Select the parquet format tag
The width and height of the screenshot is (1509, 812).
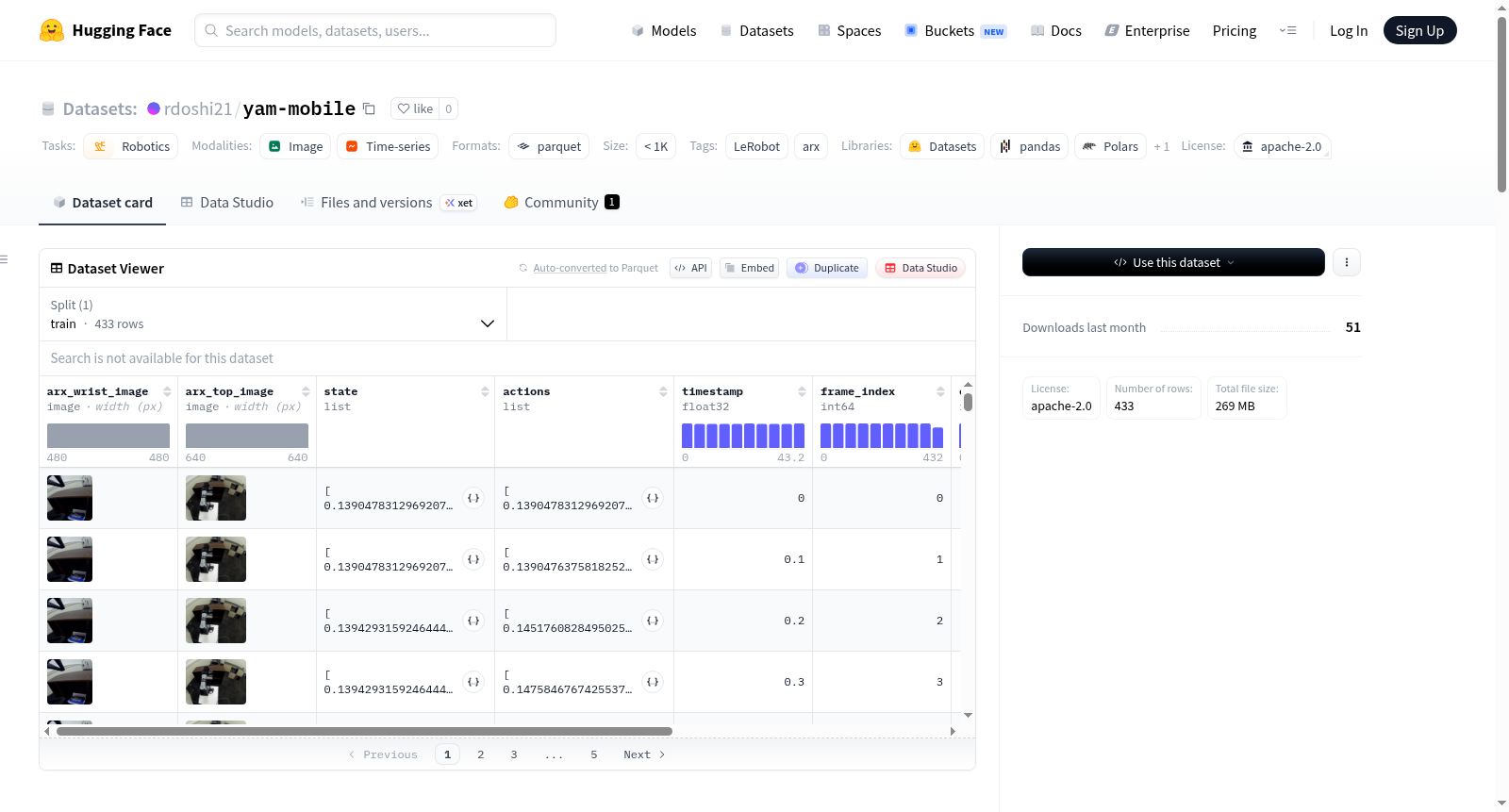click(x=549, y=146)
